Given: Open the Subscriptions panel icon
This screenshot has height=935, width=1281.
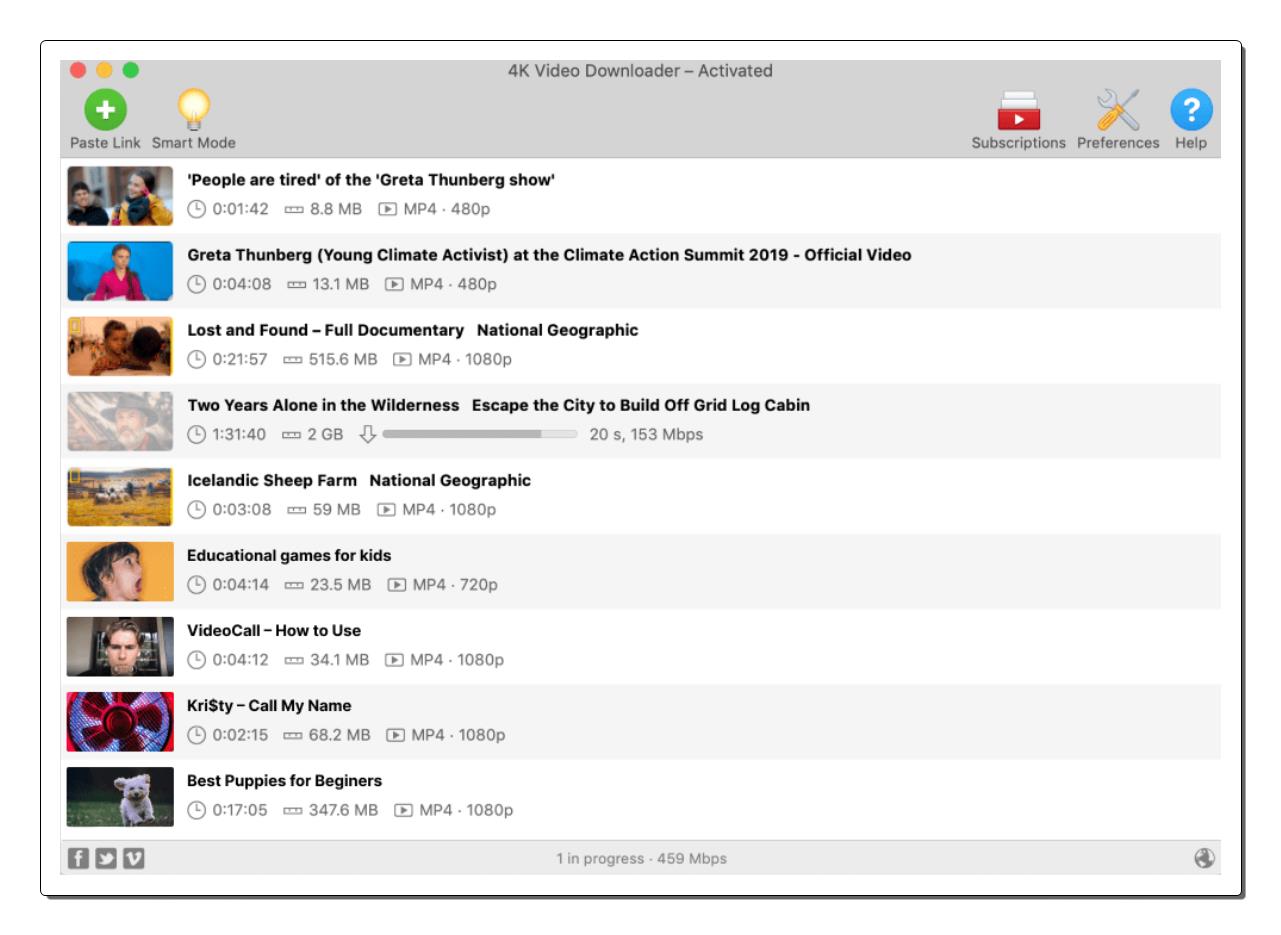Looking at the screenshot, I should coord(1019,110).
